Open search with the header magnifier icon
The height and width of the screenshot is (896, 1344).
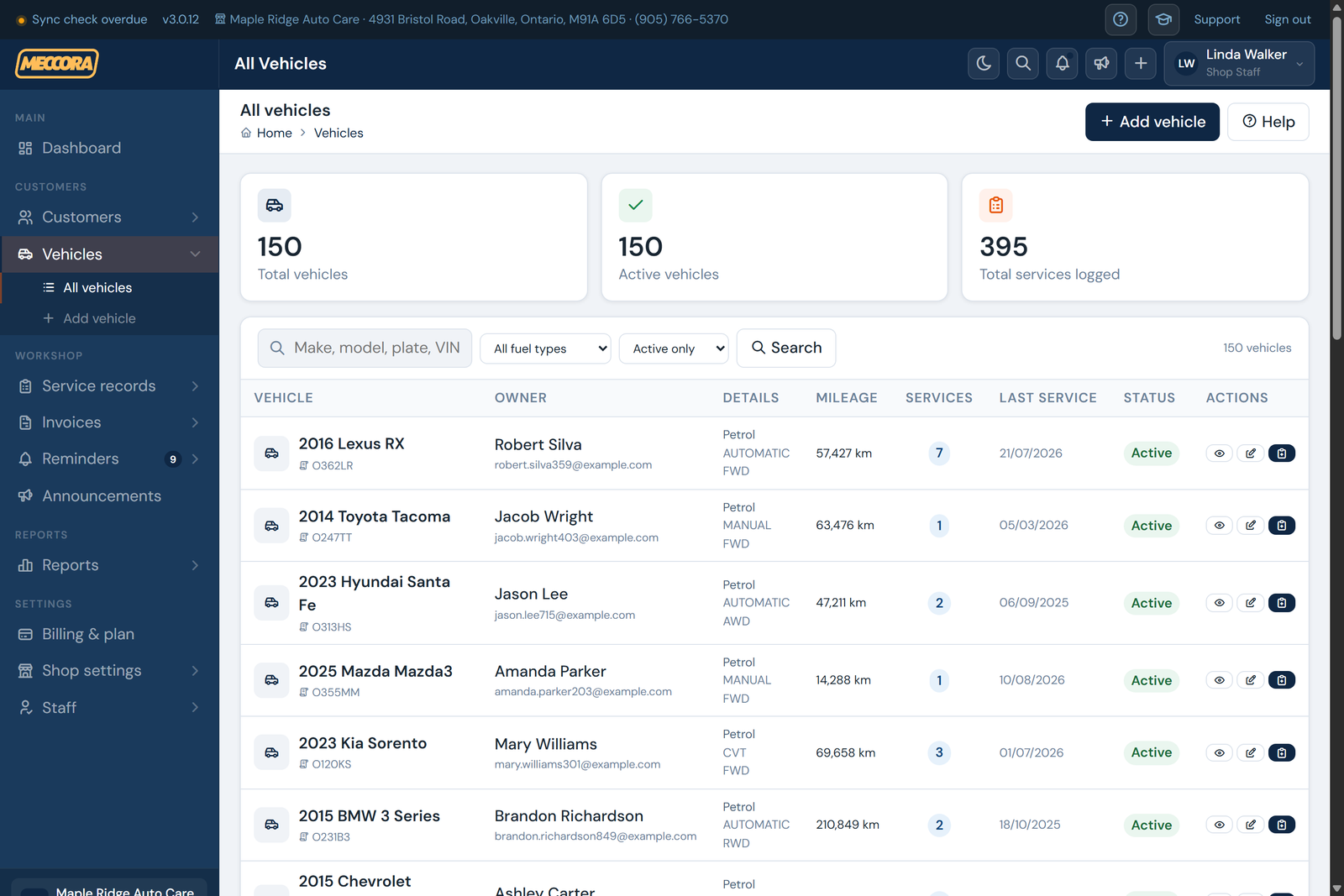coord(1023,63)
